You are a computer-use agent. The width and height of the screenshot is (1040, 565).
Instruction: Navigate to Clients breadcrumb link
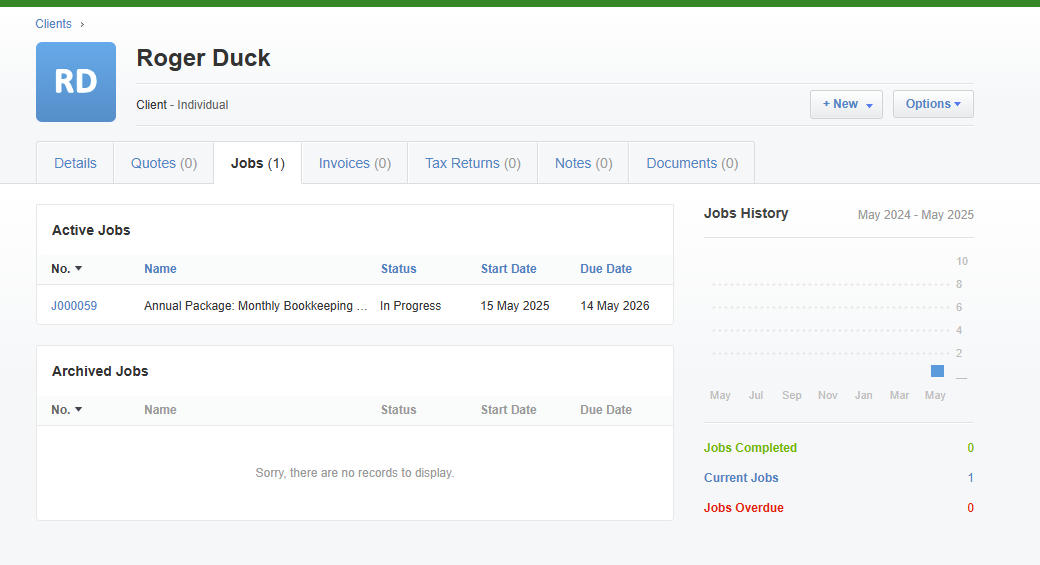pos(53,24)
